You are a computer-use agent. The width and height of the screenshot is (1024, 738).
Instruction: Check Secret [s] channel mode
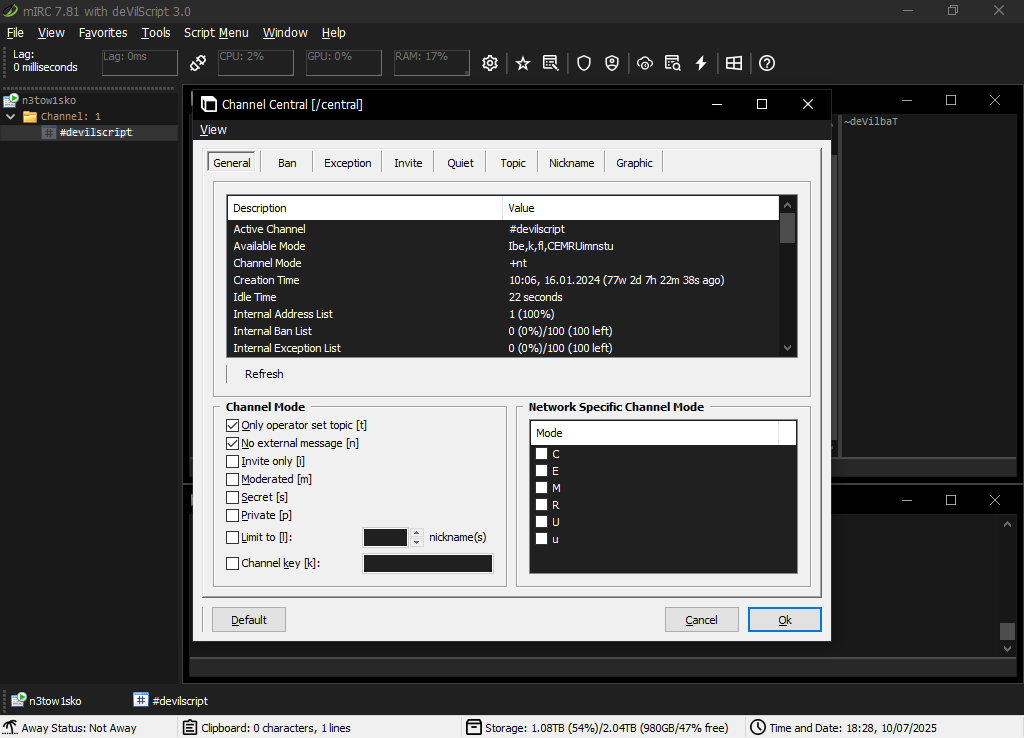coord(232,497)
